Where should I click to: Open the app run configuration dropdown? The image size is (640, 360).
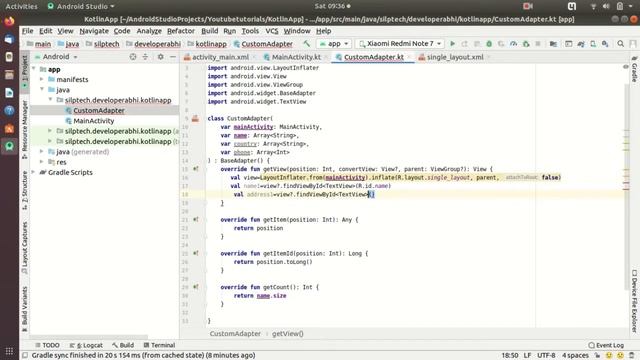tap(334, 44)
